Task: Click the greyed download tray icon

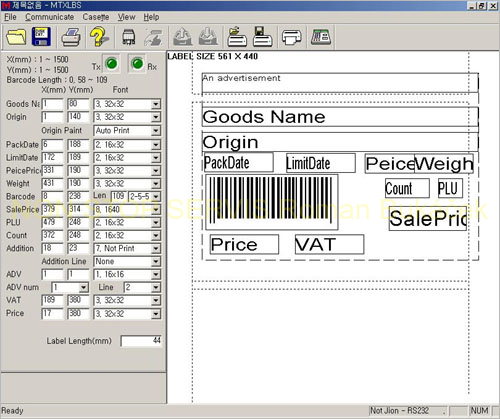Action: click(x=208, y=37)
